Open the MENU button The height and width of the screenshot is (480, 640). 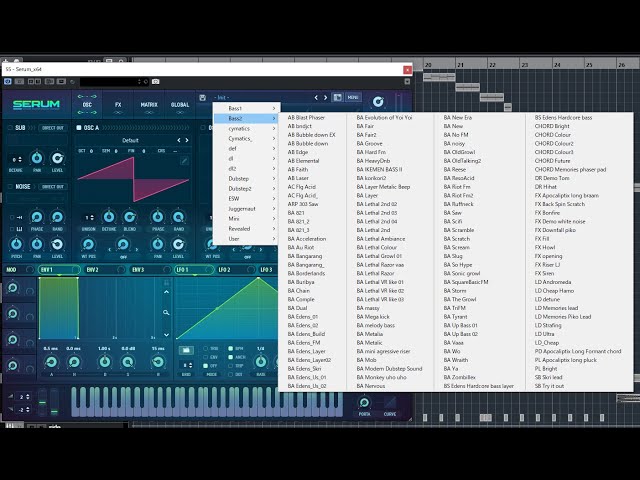tap(353, 98)
